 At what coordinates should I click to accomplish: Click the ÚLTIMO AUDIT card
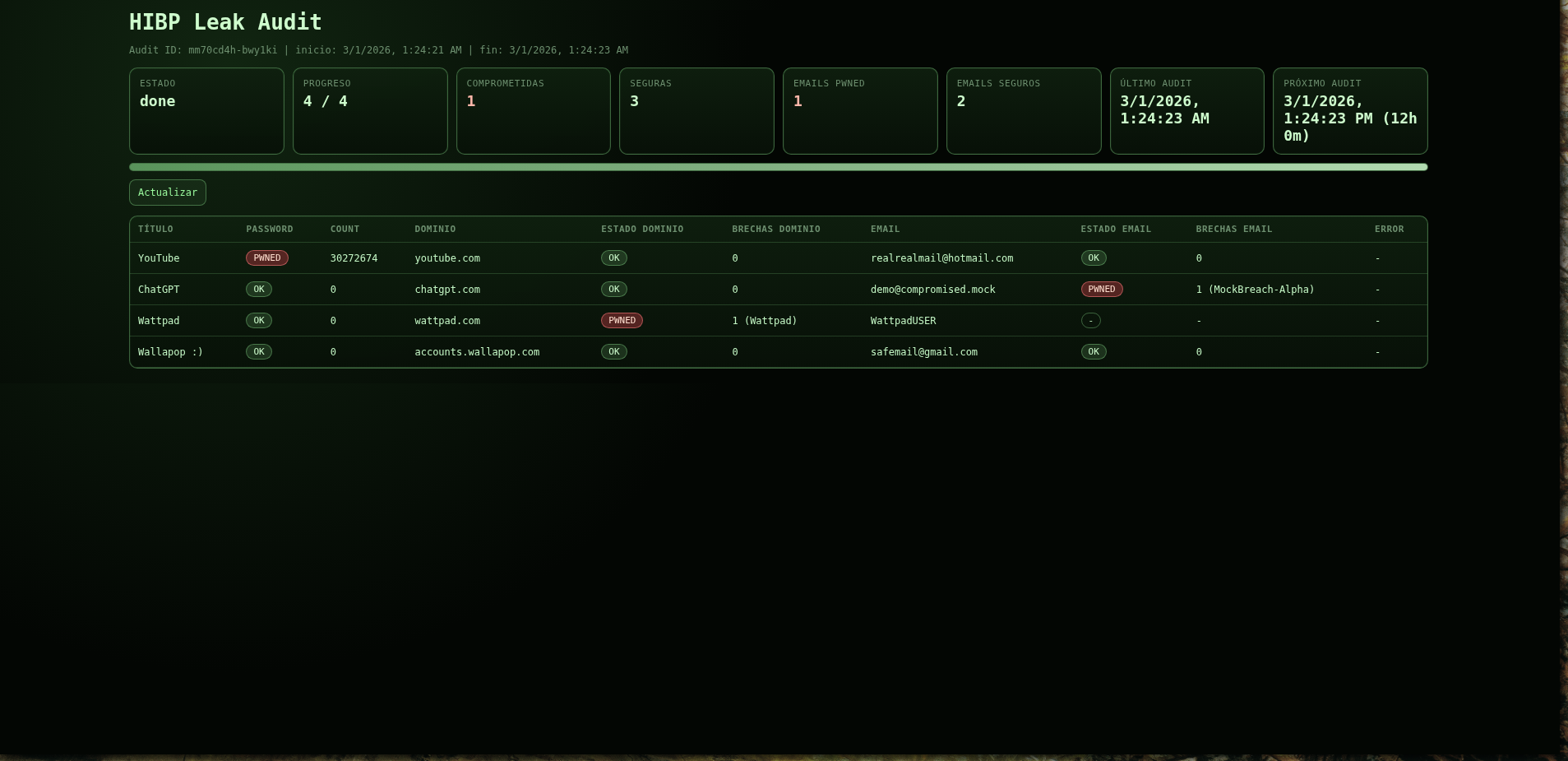click(1186, 111)
